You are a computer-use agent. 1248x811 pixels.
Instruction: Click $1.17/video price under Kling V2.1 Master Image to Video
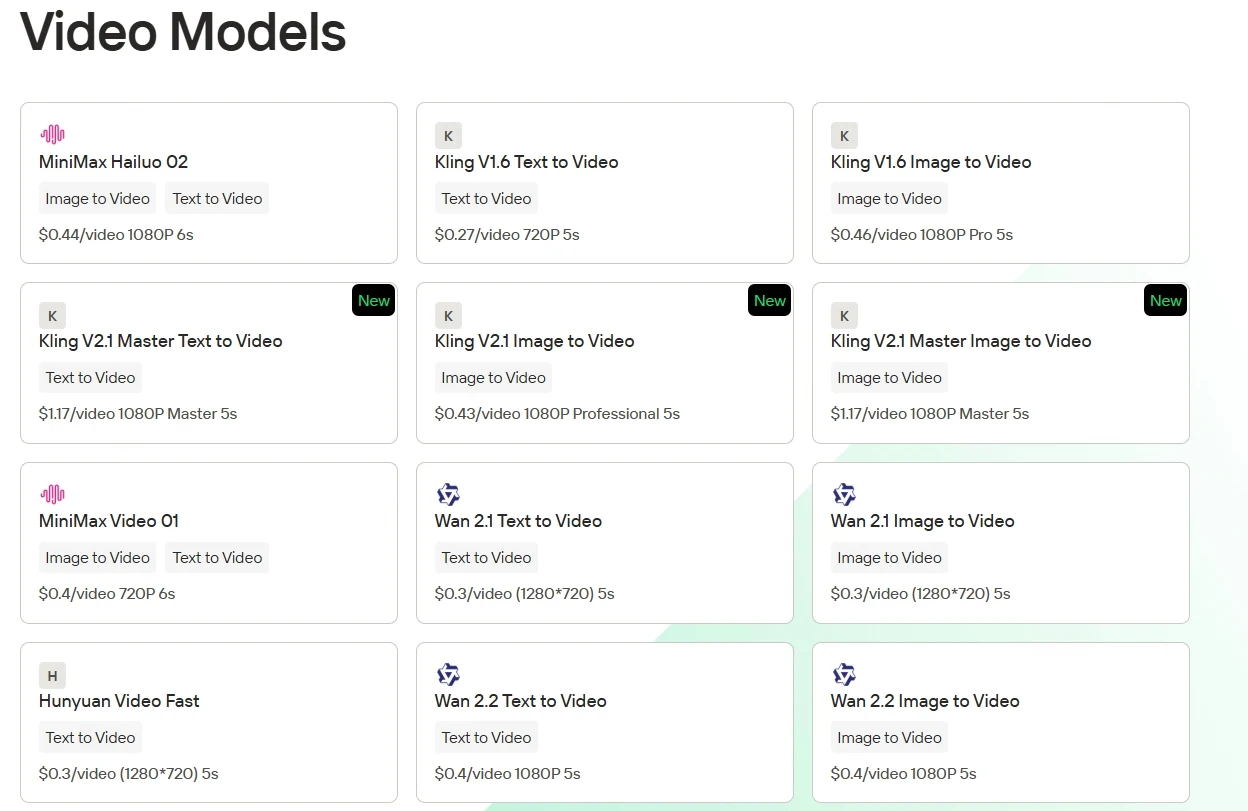tap(930, 413)
